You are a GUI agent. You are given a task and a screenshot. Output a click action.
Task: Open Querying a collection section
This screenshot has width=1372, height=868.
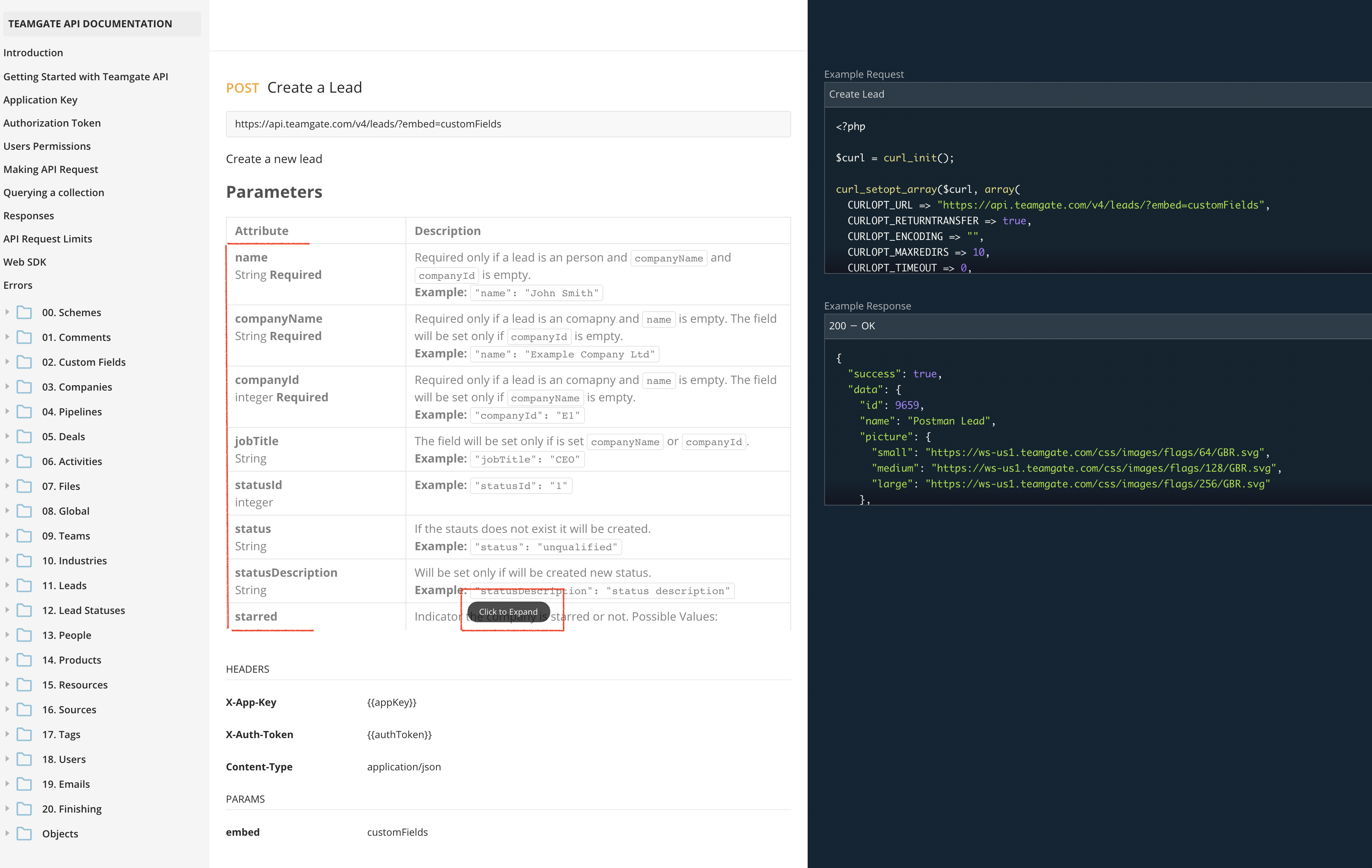click(x=53, y=192)
